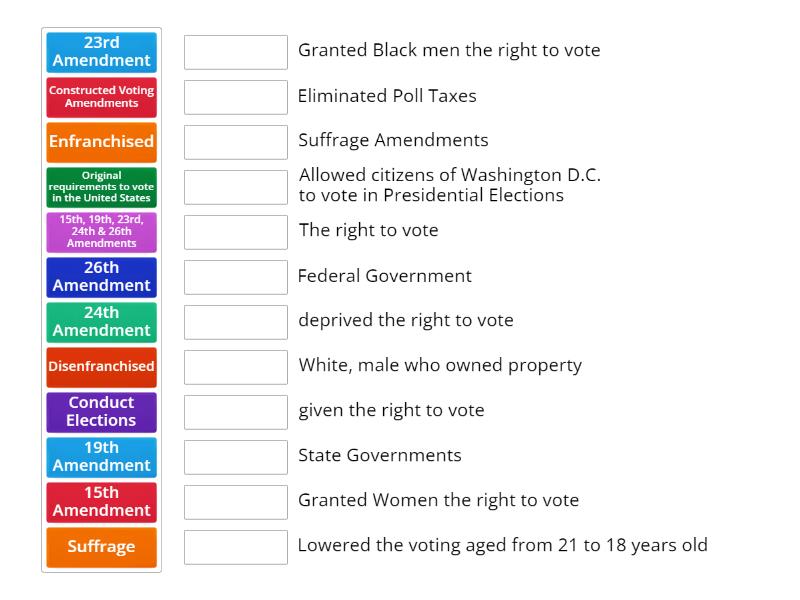
Task: Click the 26th Amendment tile
Action: click(x=101, y=277)
